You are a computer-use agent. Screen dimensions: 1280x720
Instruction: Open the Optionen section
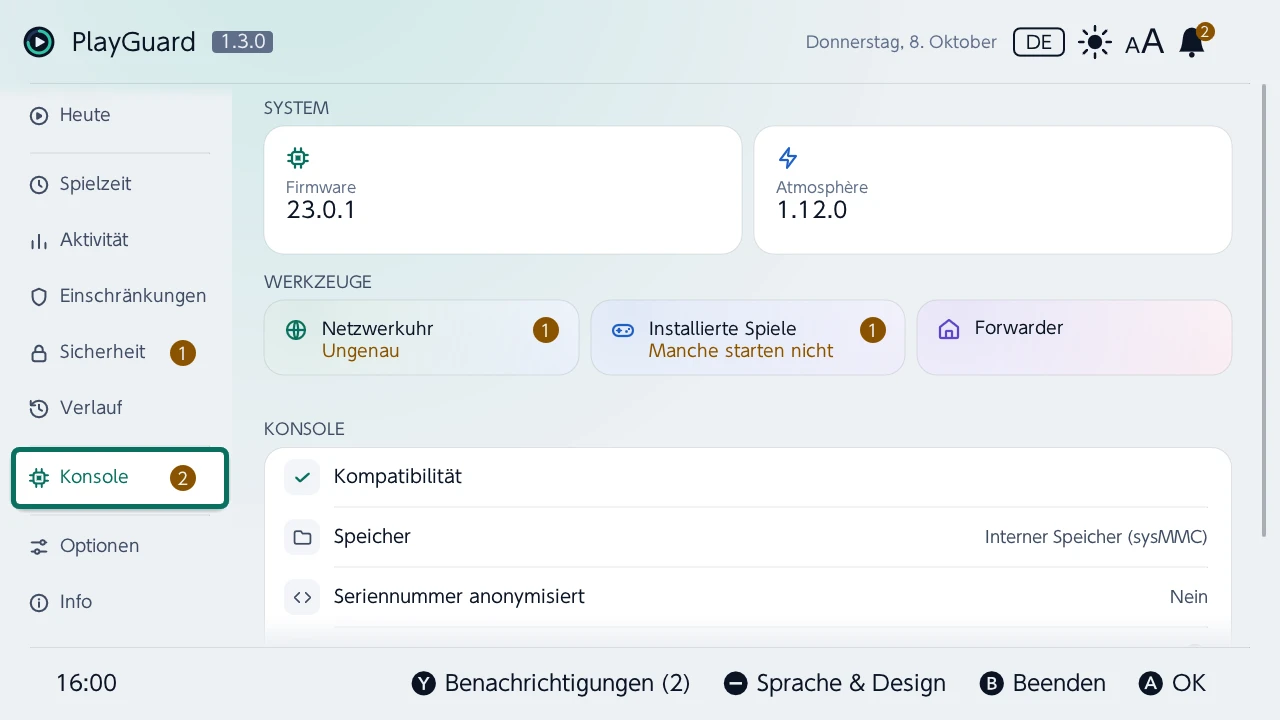(120, 546)
